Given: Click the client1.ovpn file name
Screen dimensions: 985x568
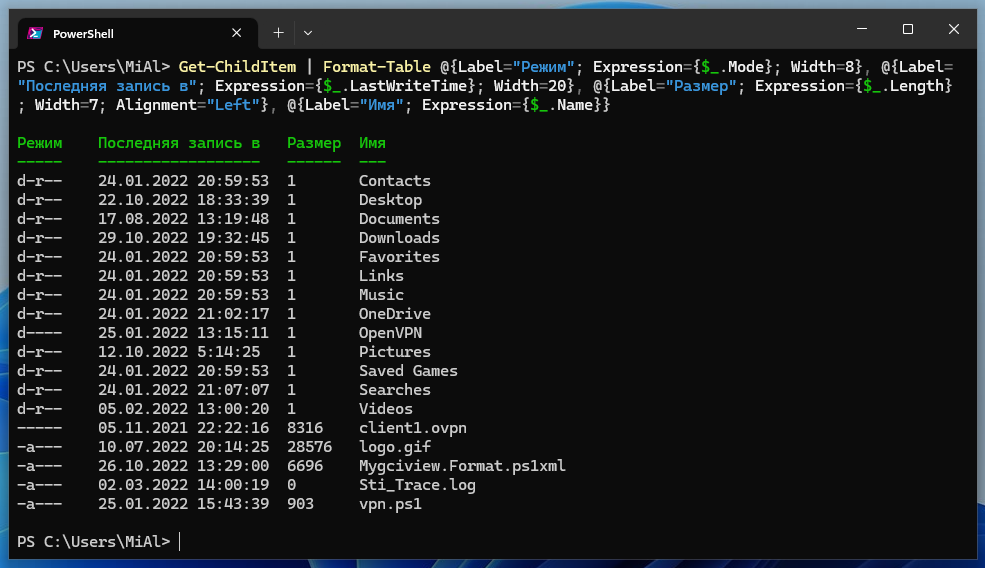Looking at the screenshot, I should pyautogui.click(x=412, y=428).
